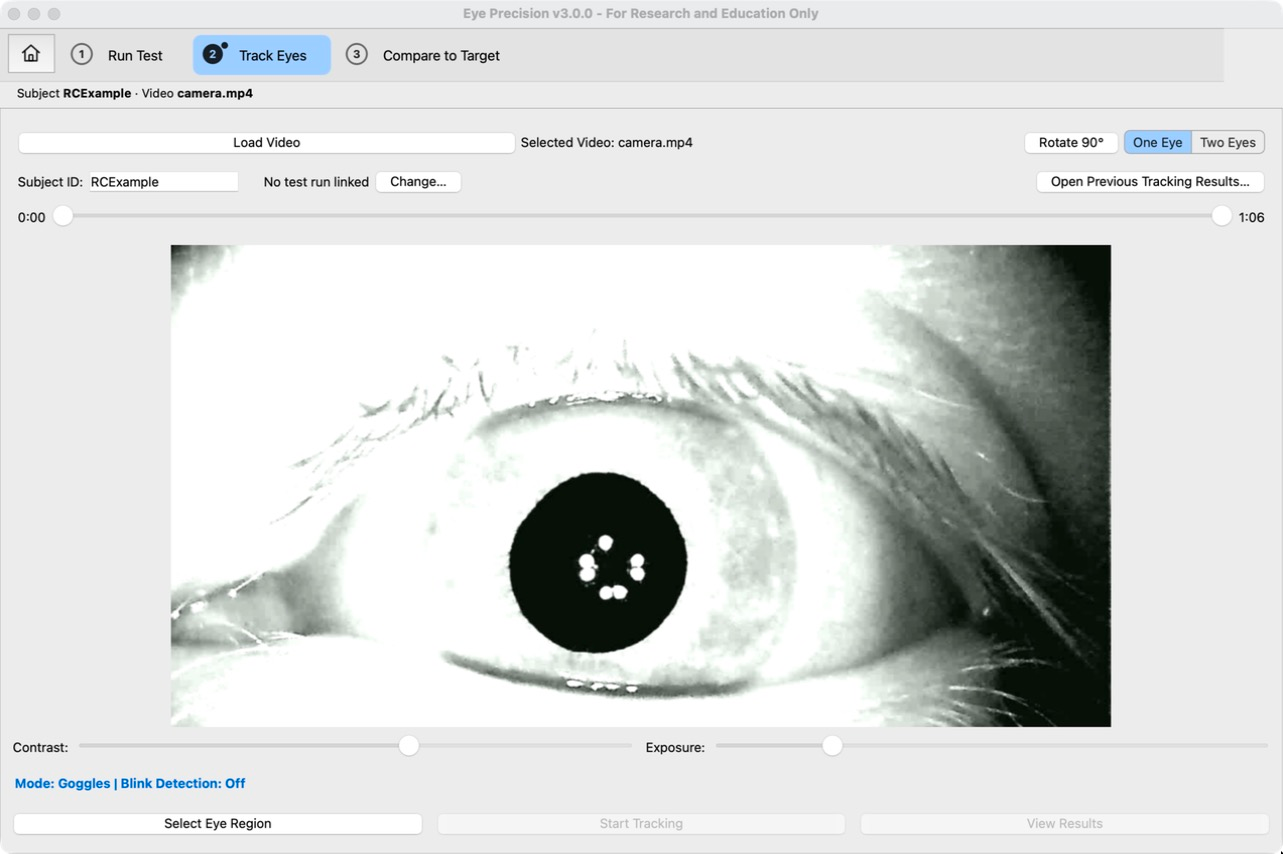The image size is (1283, 854).
Task: Click the Subject RCExample header text
Action: 74,93
